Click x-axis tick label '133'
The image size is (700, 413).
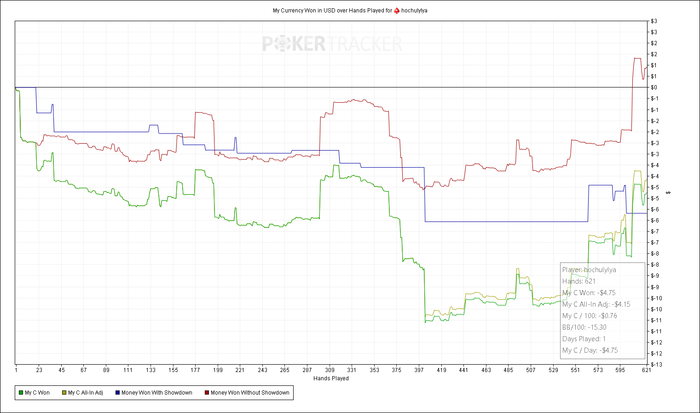pyautogui.click(x=150, y=370)
